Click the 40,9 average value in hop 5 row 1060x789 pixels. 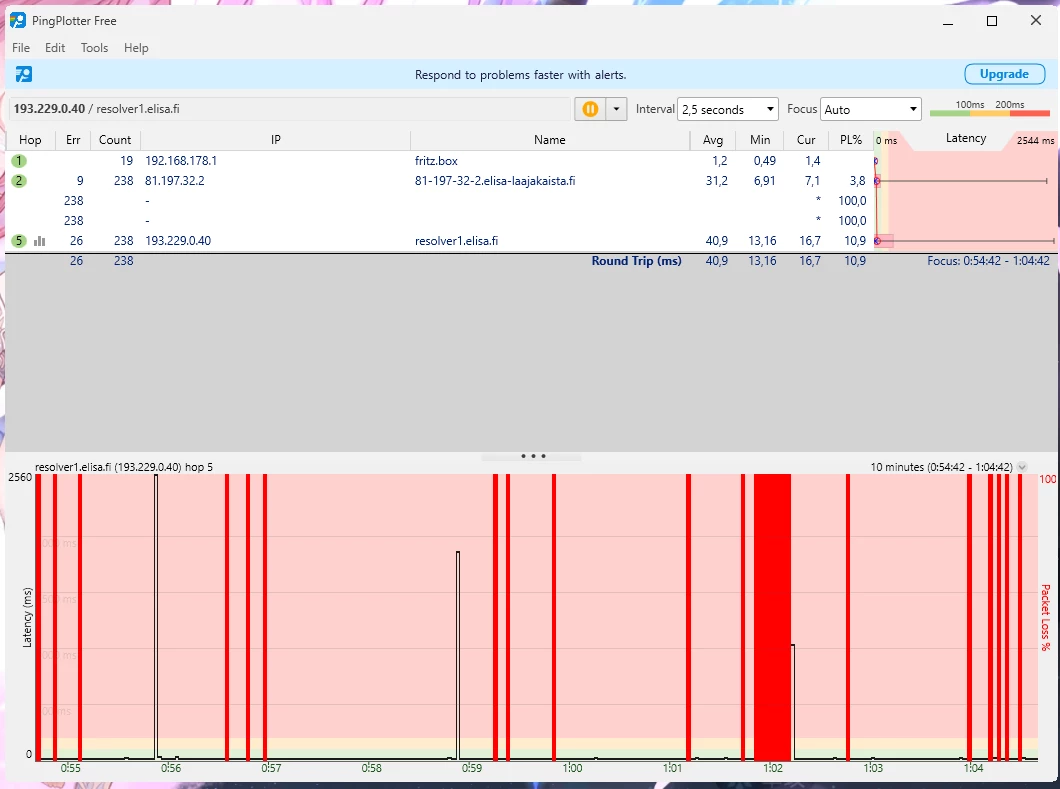point(717,241)
